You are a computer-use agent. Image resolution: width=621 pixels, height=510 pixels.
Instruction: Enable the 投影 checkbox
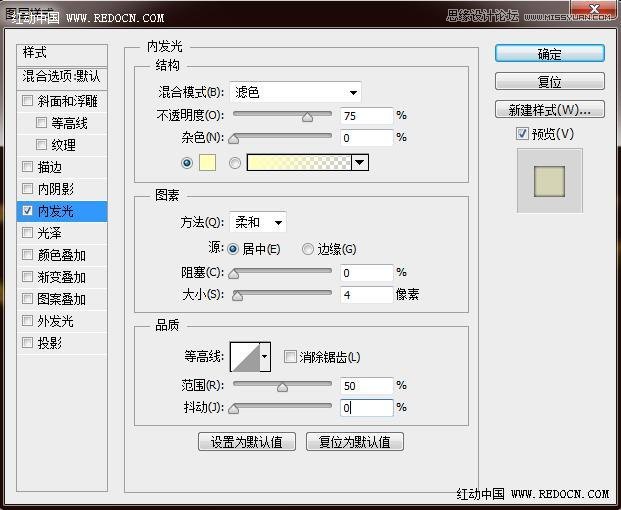[27, 342]
